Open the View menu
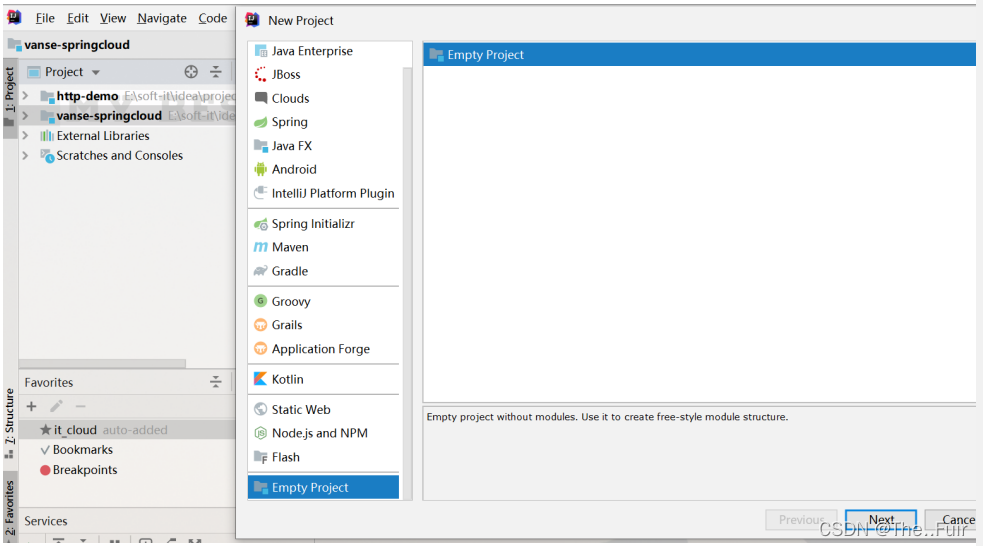The width and height of the screenshot is (983, 546). point(113,18)
